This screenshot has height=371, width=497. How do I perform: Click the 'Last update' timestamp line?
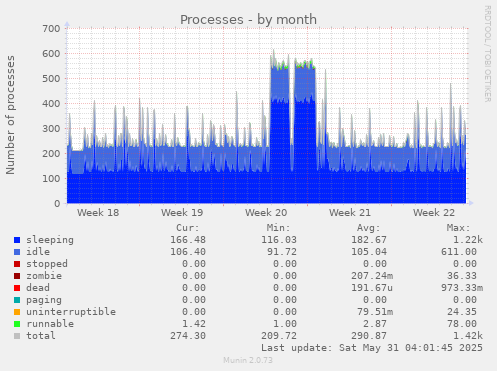(372, 348)
